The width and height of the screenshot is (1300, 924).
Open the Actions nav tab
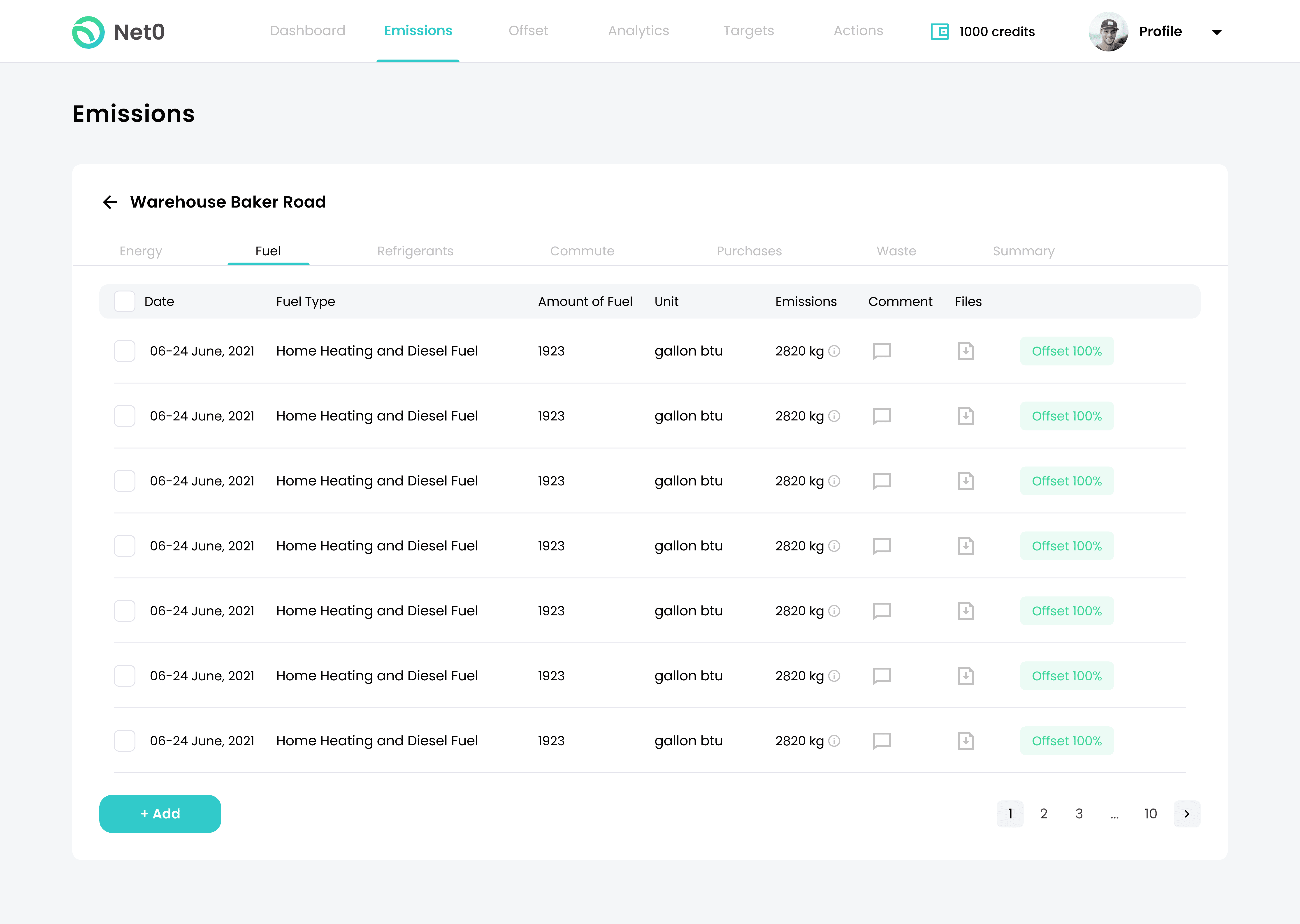tap(858, 31)
